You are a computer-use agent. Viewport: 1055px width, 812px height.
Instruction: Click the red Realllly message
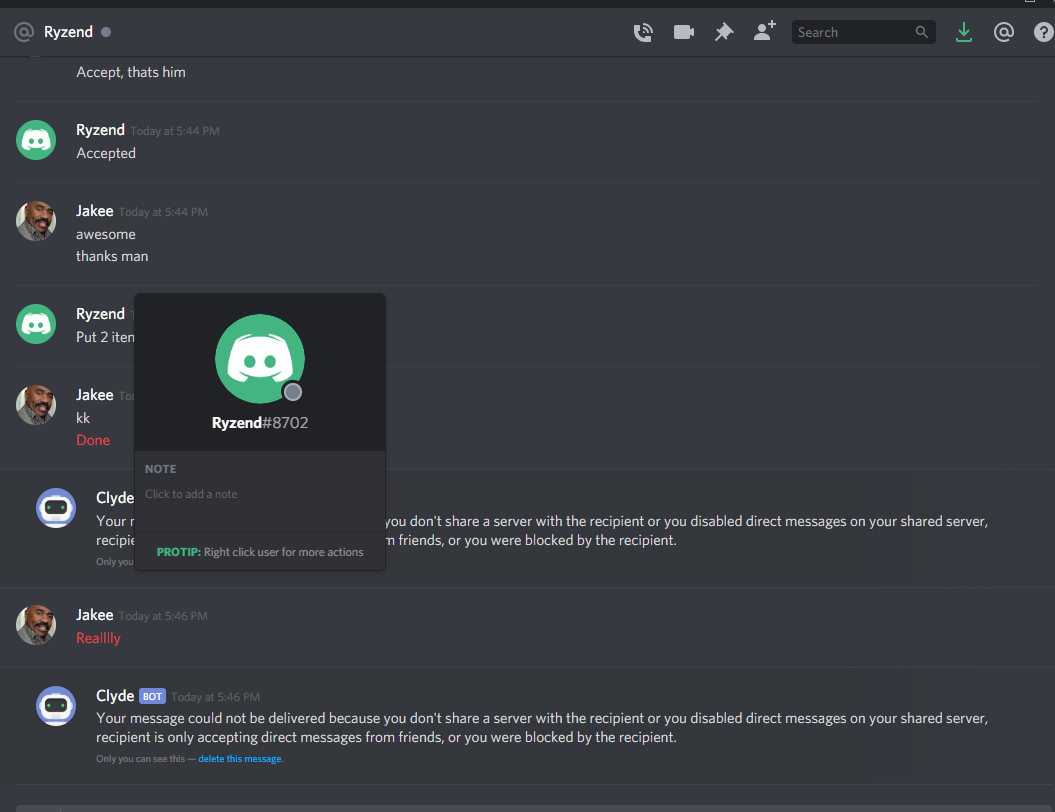point(98,638)
